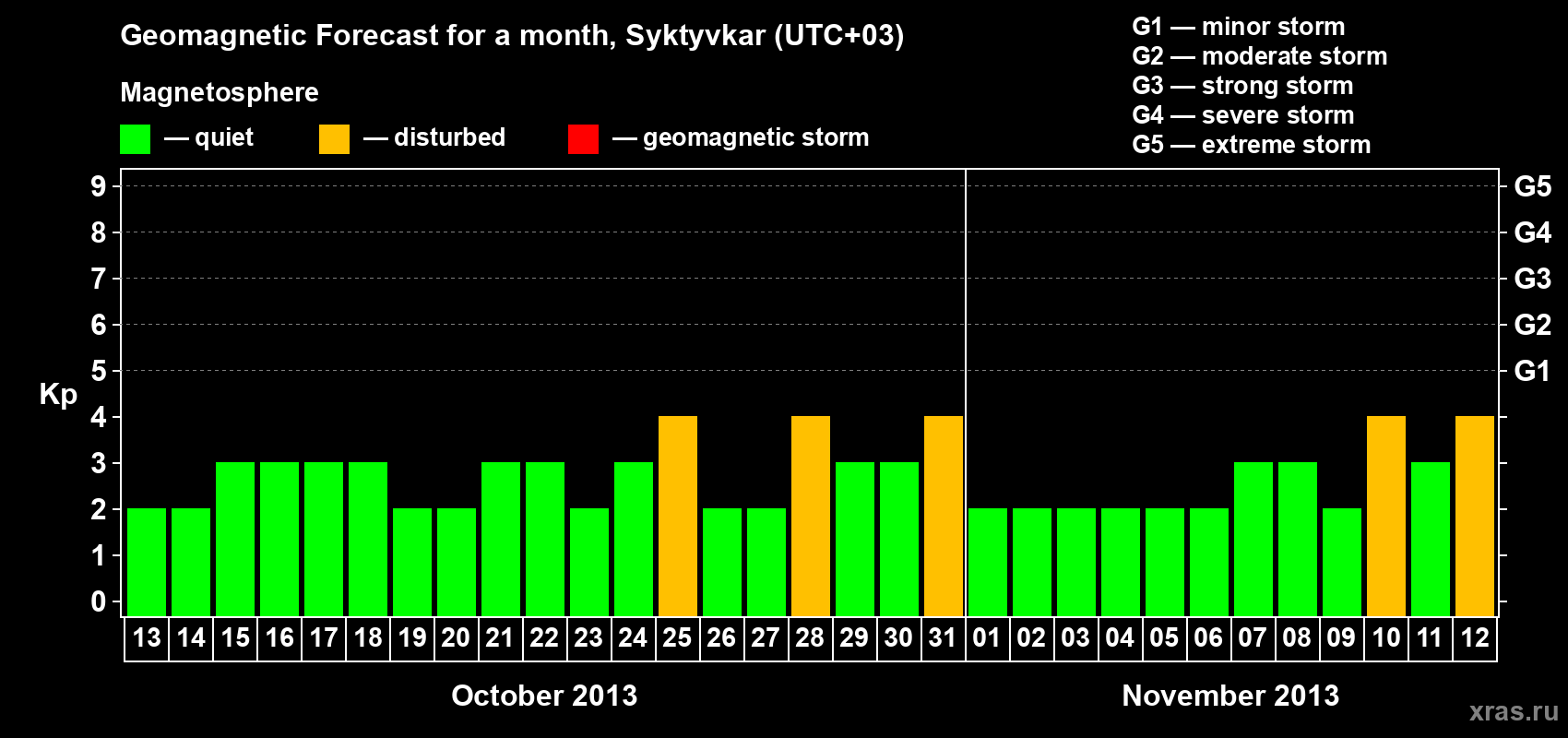Click date label 13 on the axis
This screenshot has height=738, width=1568.
click(x=147, y=637)
